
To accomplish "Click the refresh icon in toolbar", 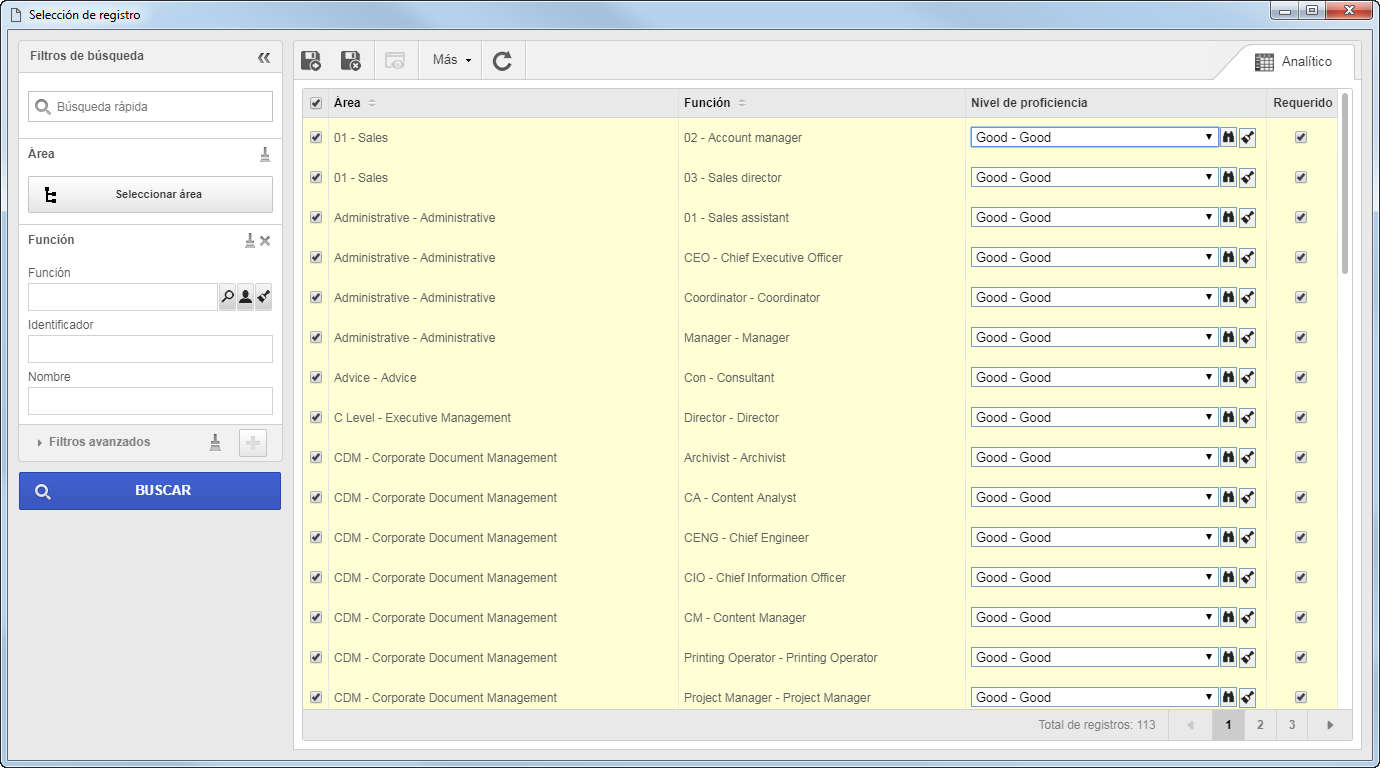I will [x=502, y=61].
